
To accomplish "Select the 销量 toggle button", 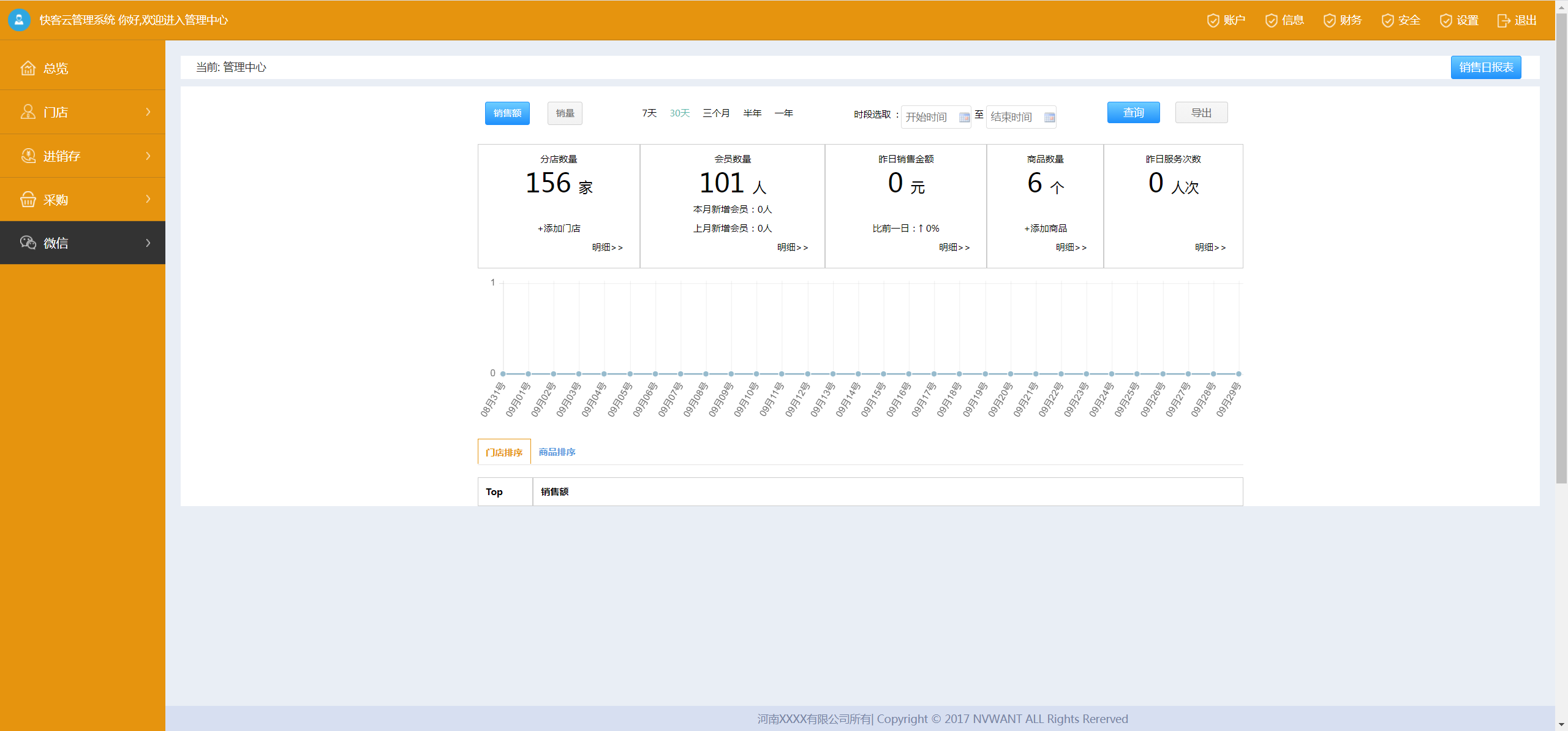I will (565, 113).
